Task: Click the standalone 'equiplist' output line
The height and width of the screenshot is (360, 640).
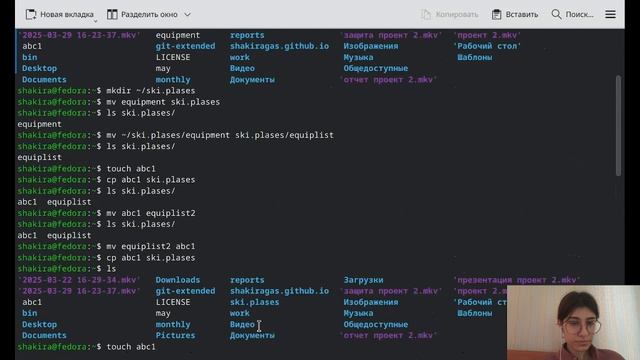Action: [40, 158]
